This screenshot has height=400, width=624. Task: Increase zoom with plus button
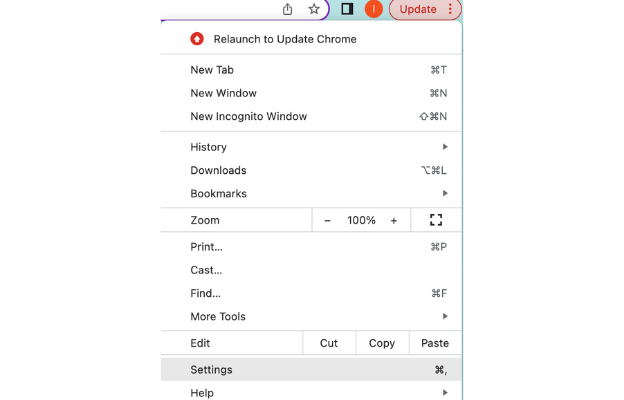click(x=394, y=220)
